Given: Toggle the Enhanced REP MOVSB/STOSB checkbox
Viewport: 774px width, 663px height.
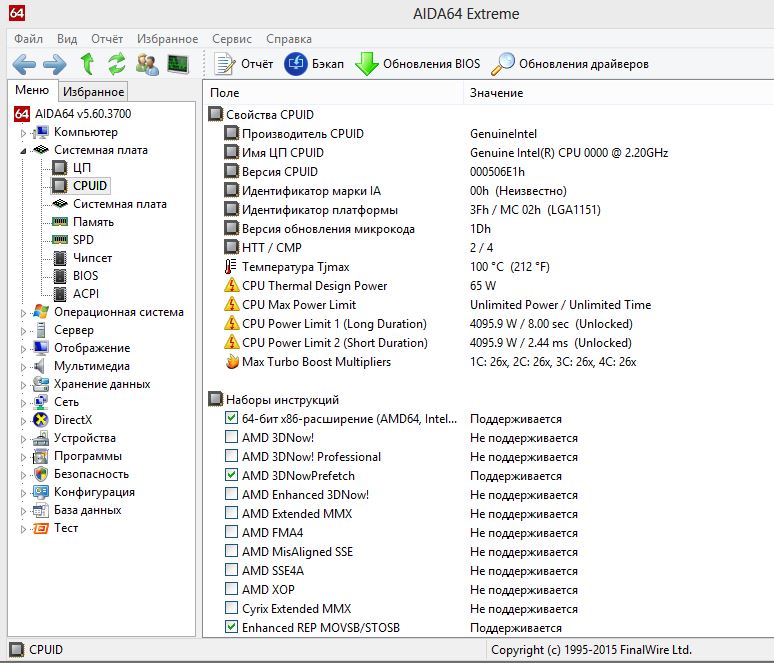Looking at the screenshot, I should [x=231, y=626].
